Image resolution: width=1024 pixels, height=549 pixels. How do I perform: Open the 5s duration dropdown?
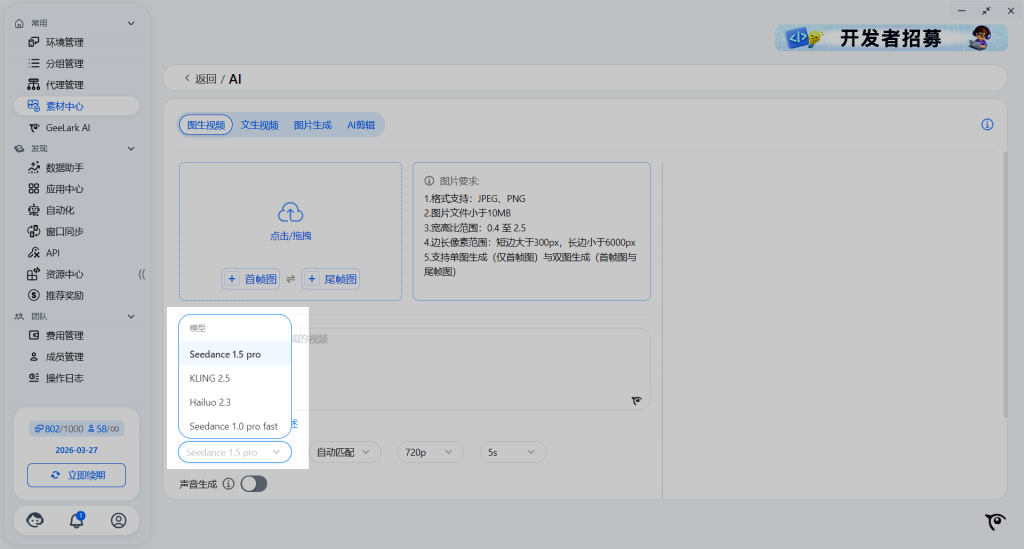[513, 452]
